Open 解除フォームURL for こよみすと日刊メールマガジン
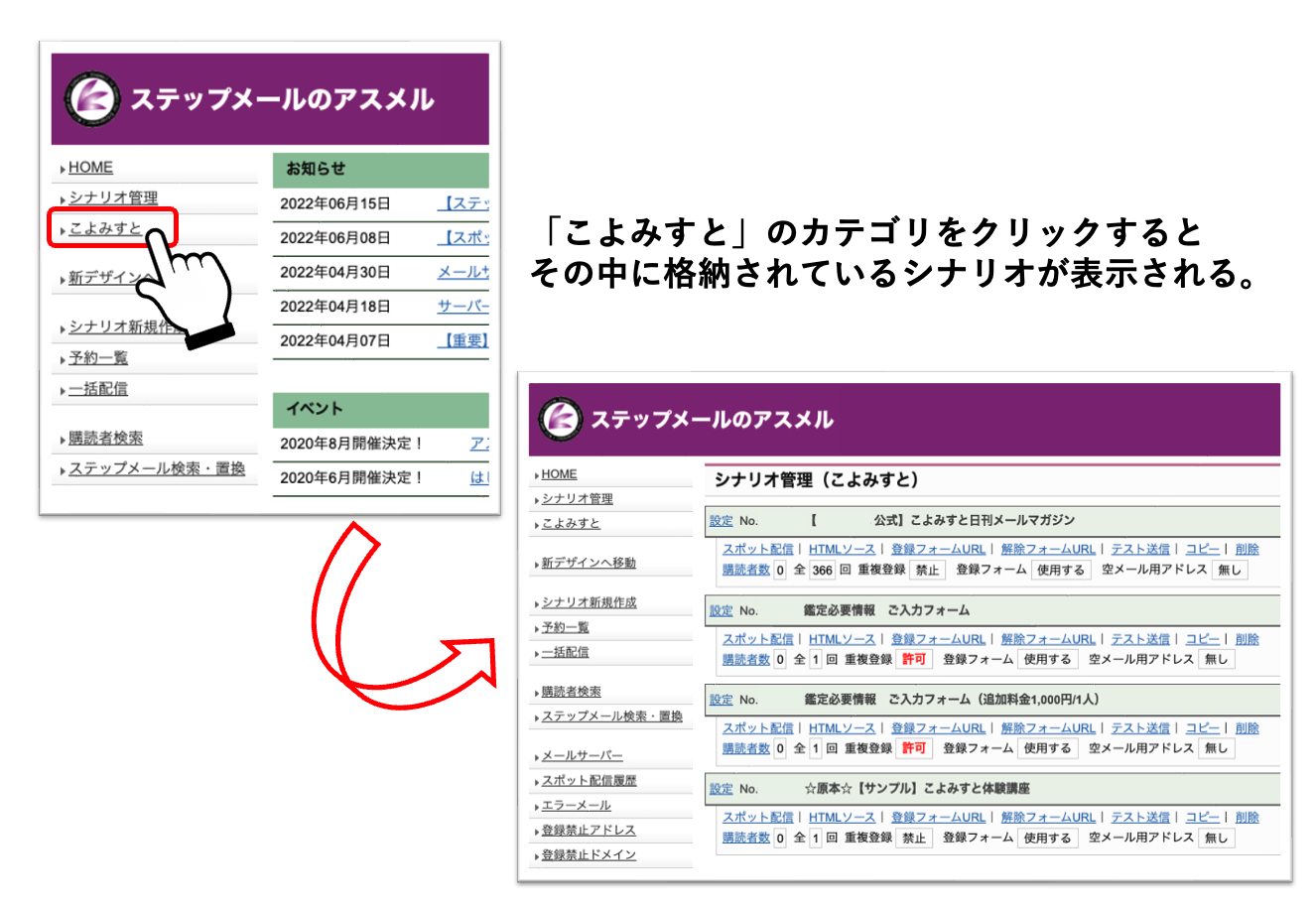1316x907 pixels. pos(1049,549)
